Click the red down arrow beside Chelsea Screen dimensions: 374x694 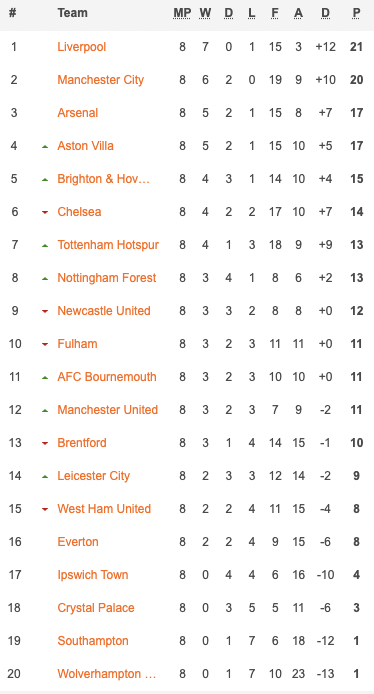click(45, 212)
